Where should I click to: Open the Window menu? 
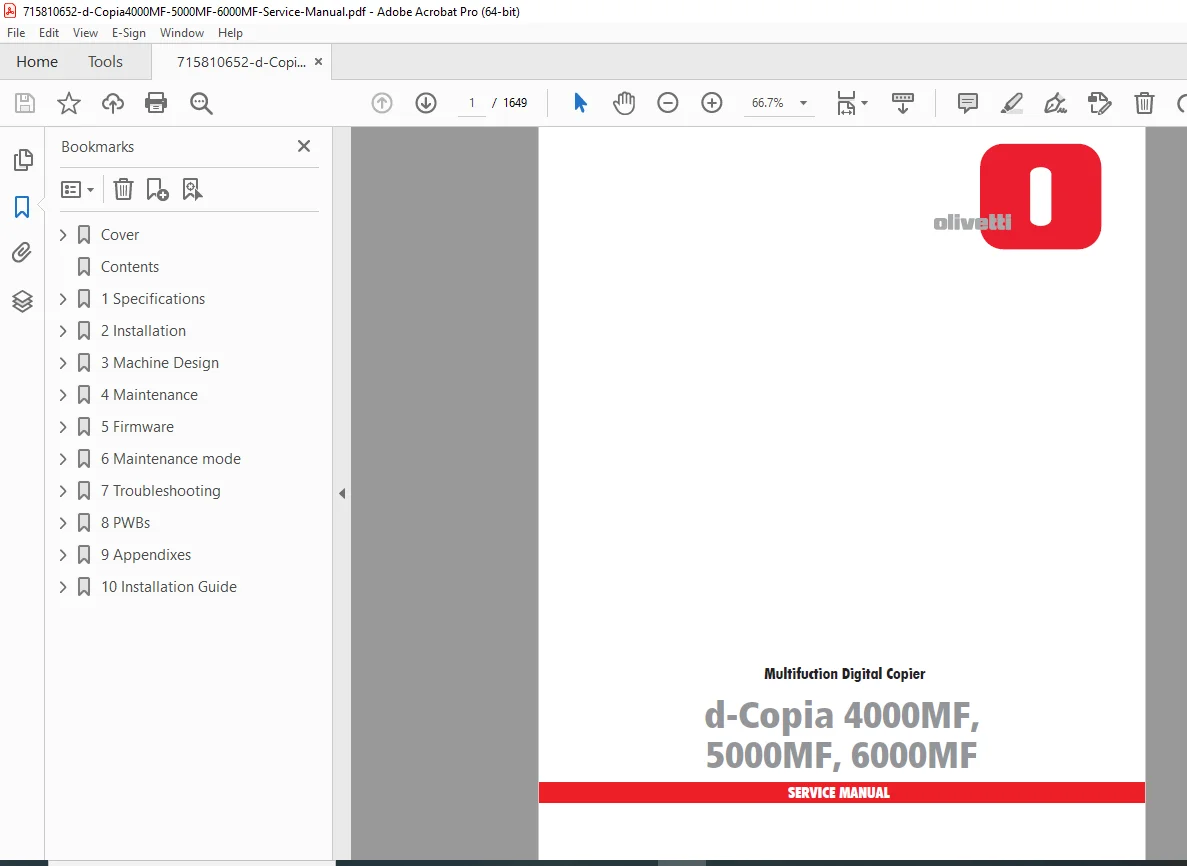182,33
